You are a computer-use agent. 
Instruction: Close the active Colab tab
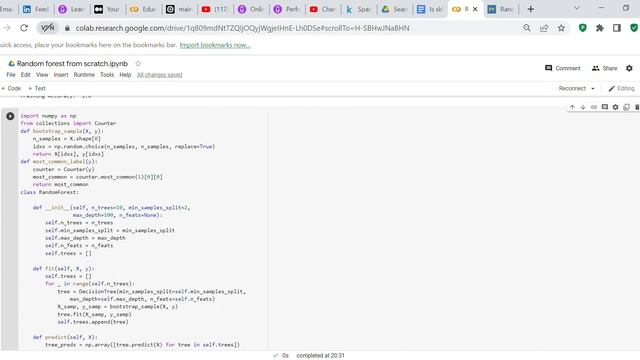pyautogui.click(x=475, y=9)
